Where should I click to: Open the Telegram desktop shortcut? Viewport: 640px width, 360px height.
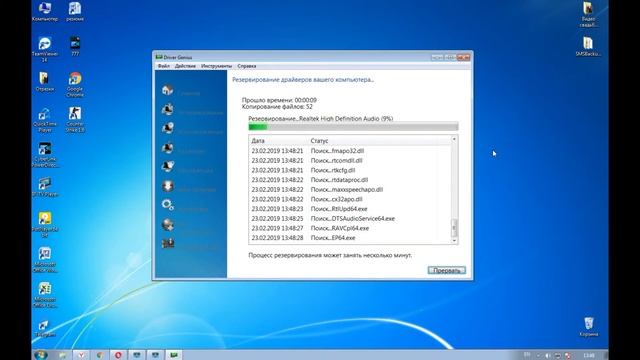pos(45,328)
